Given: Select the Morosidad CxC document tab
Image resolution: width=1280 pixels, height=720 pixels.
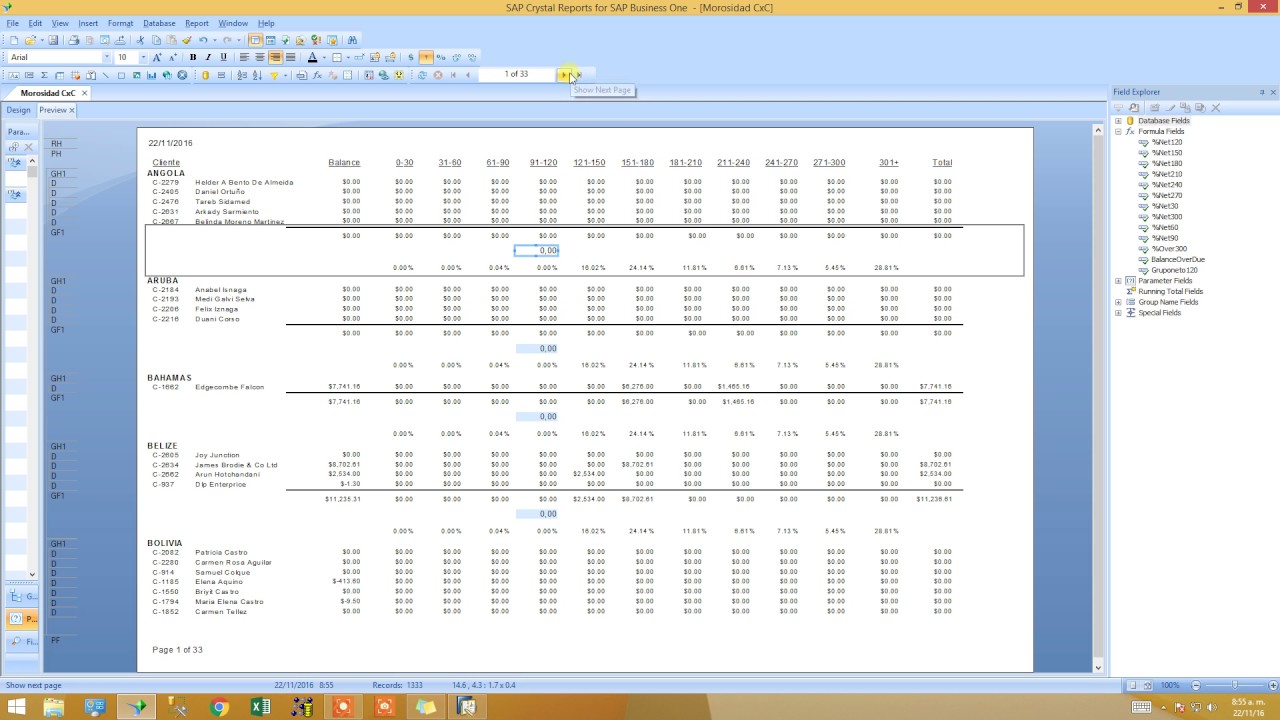Looking at the screenshot, I should pos(48,93).
